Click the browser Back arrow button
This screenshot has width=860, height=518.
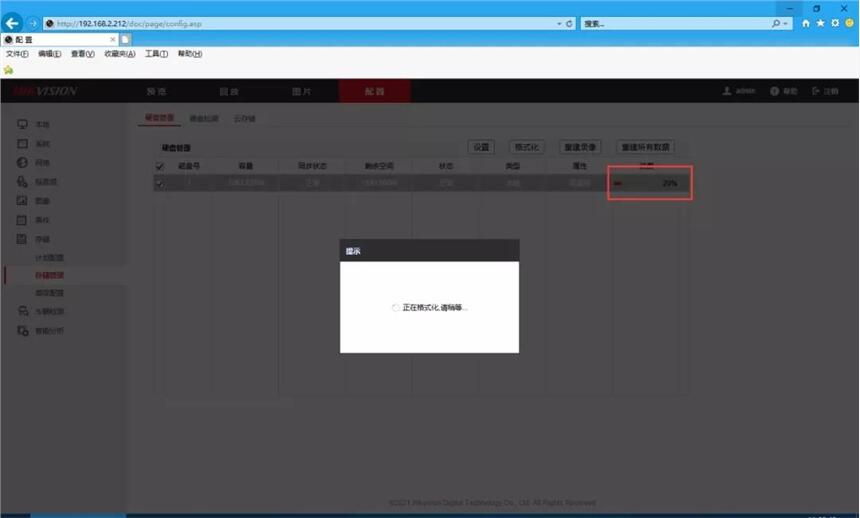tap(13, 23)
